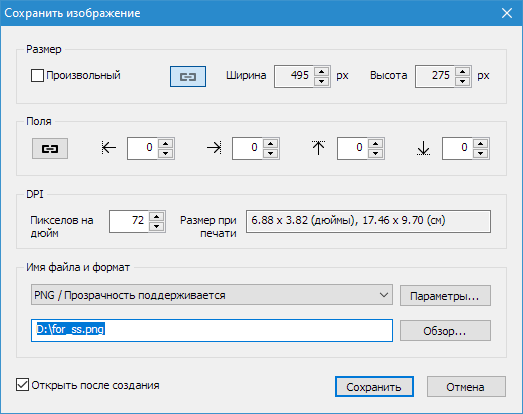This screenshot has height=414, width=523.
Task: Toggle the width-height aspect ratio lock icon
Action: coord(188,76)
